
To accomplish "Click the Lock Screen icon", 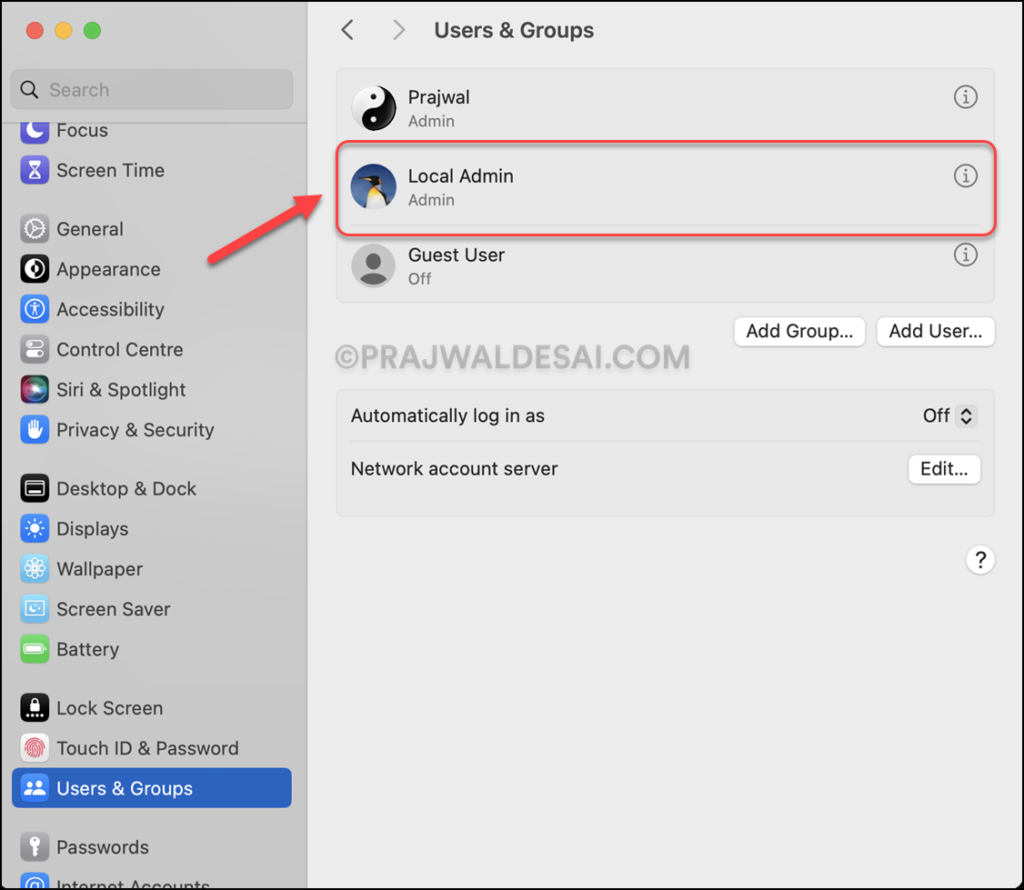I will 35,708.
